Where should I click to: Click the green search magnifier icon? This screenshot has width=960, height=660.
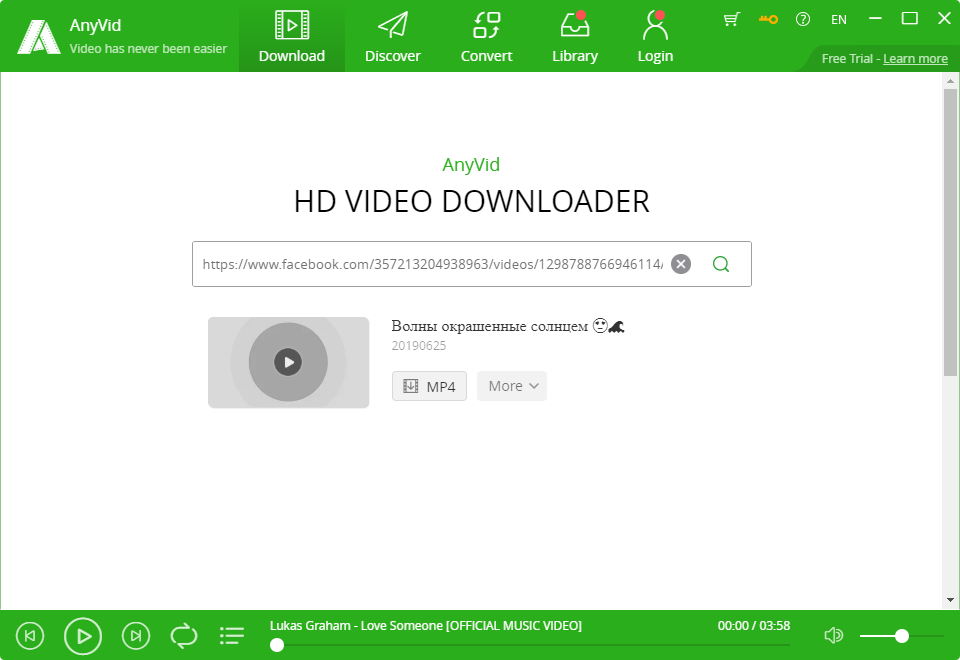tap(721, 264)
